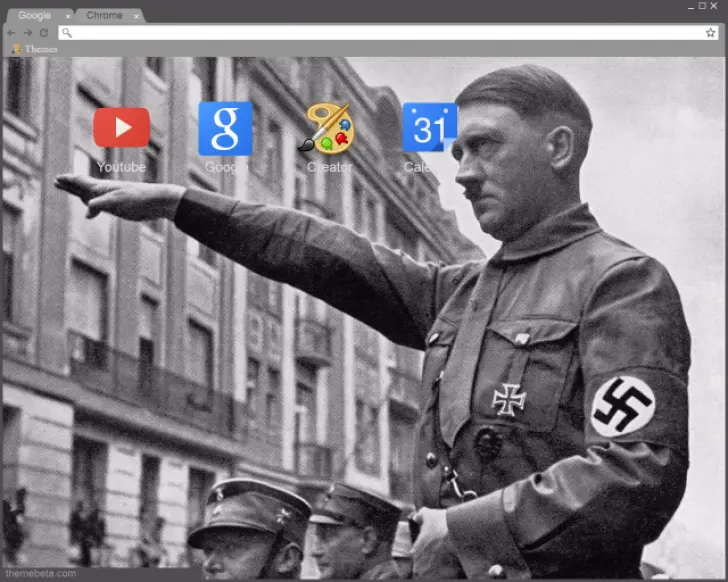Click the Themes bookmark label
The image size is (728, 582).
(x=41, y=49)
